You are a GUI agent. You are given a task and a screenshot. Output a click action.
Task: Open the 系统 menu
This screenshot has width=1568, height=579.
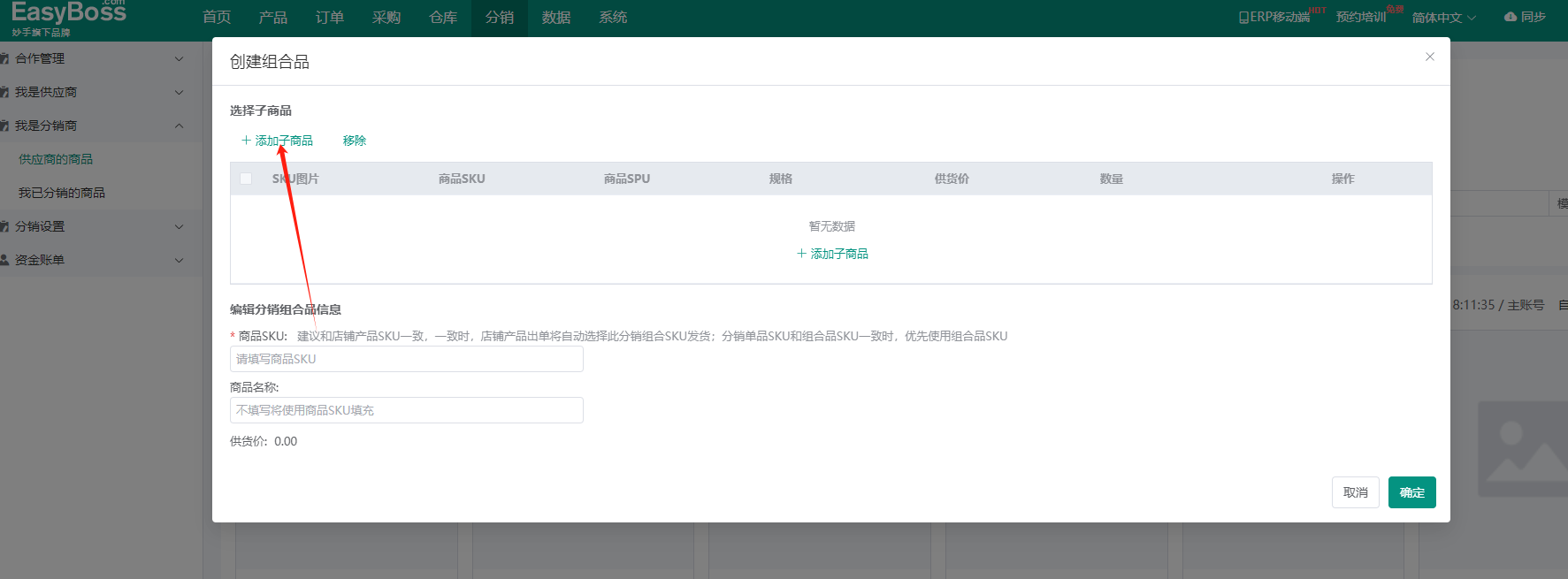point(613,18)
